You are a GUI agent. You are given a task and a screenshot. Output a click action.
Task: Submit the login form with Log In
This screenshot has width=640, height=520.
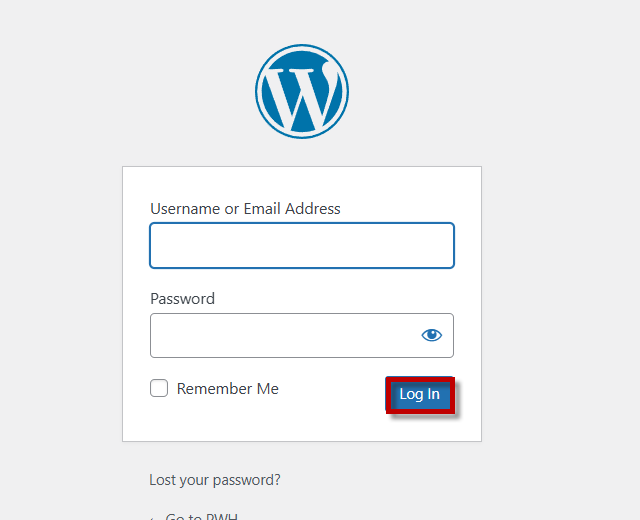coord(419,394)
